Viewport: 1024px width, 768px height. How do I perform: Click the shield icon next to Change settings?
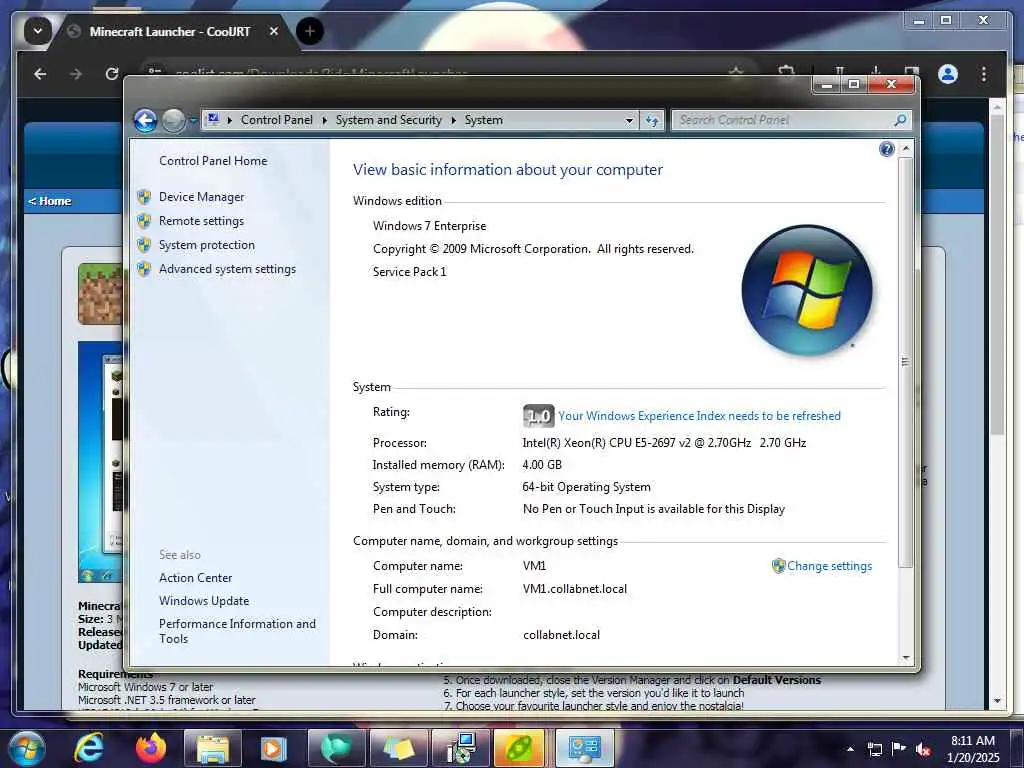[778, 566]
